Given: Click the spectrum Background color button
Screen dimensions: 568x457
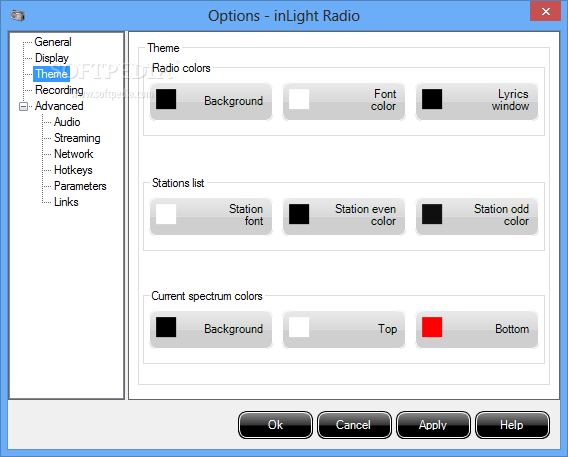Looking at the screenshot, I should click(x=211, y=329).
